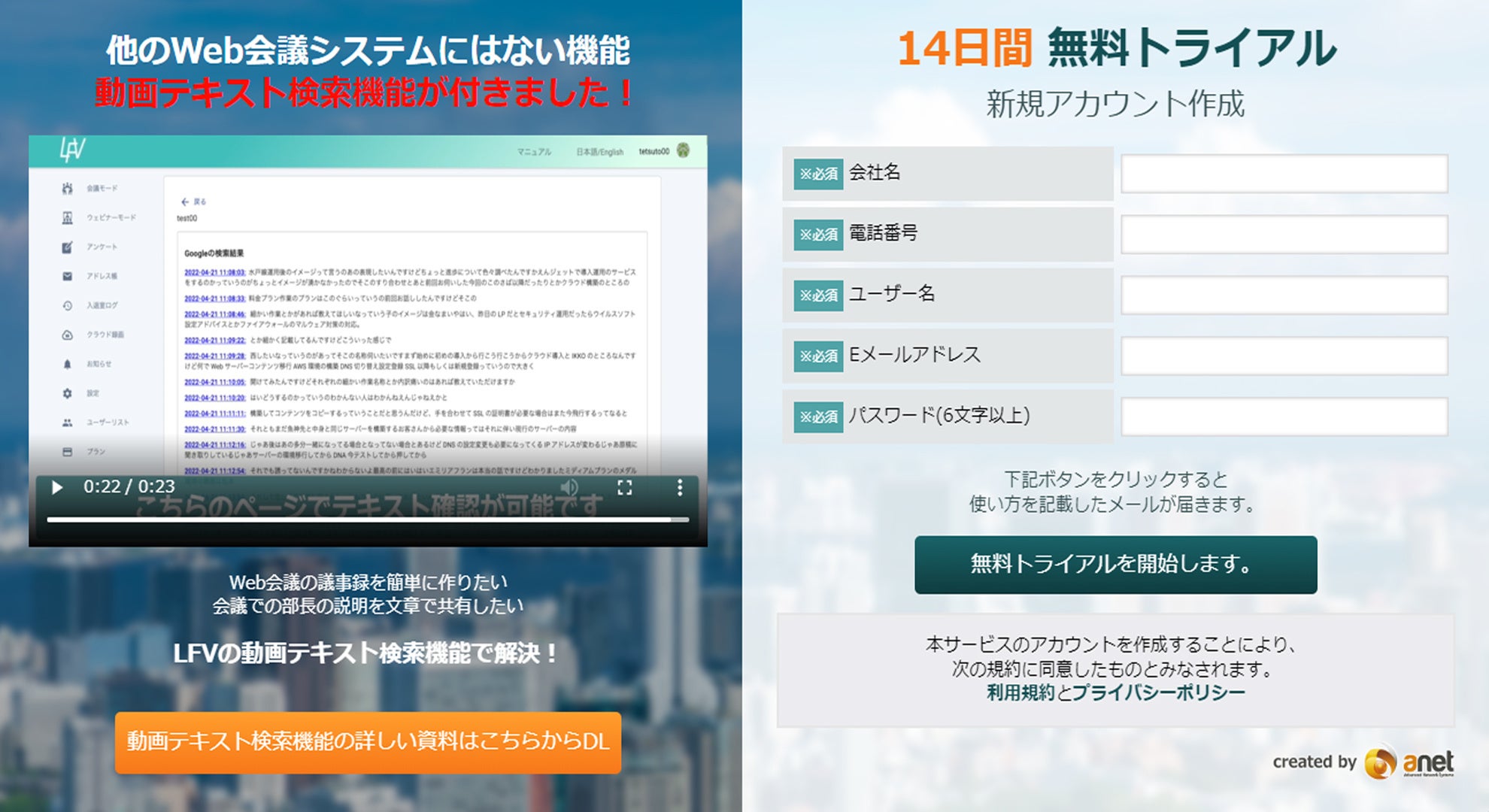Mute the video volume icon
1489x812 pixels.
pyautogui.click(x=569, y=487)
